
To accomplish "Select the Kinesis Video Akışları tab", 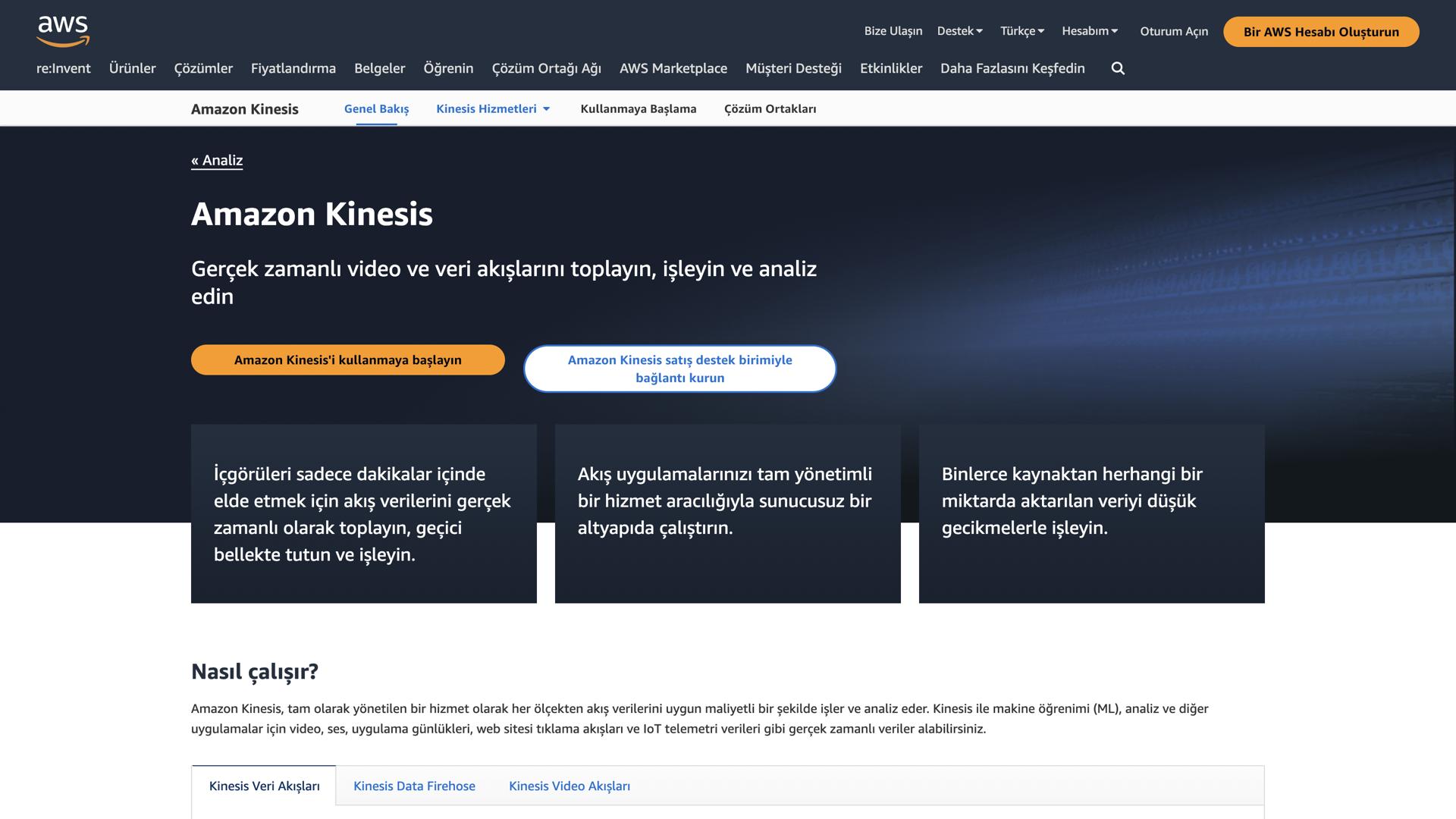I will (570, 786).
